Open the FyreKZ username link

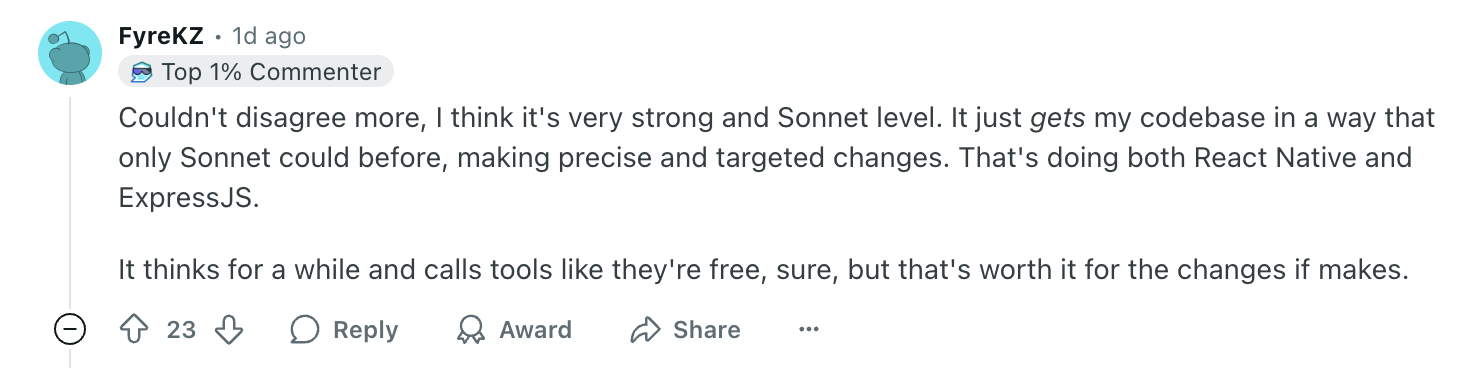pyautogui.click(x=161, y=36)
